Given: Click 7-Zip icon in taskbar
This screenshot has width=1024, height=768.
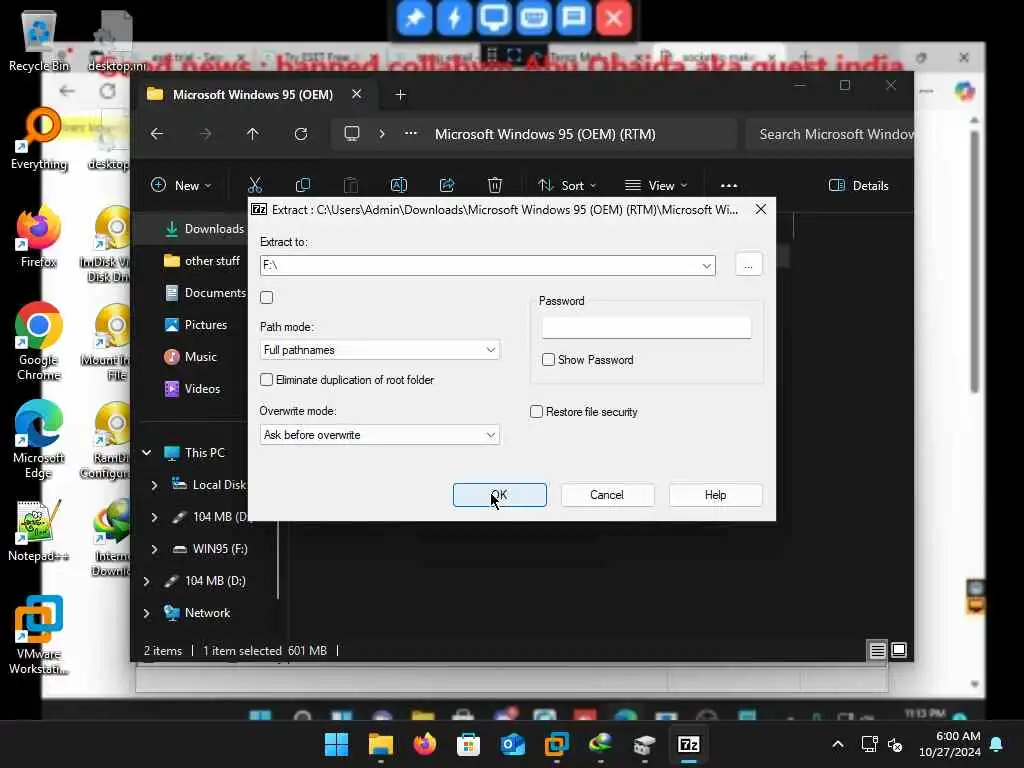Looking at the screenshot, I should (688, 744).
